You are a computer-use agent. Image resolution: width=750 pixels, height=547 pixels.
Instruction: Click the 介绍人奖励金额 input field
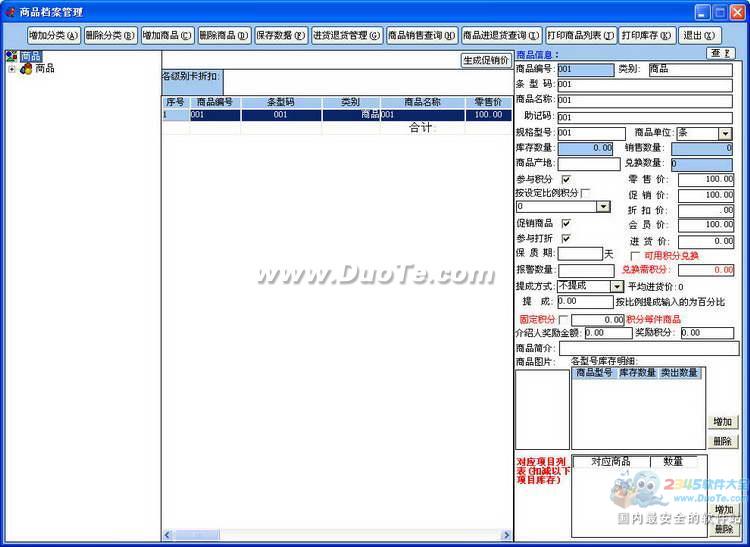(x=608, y=333)
